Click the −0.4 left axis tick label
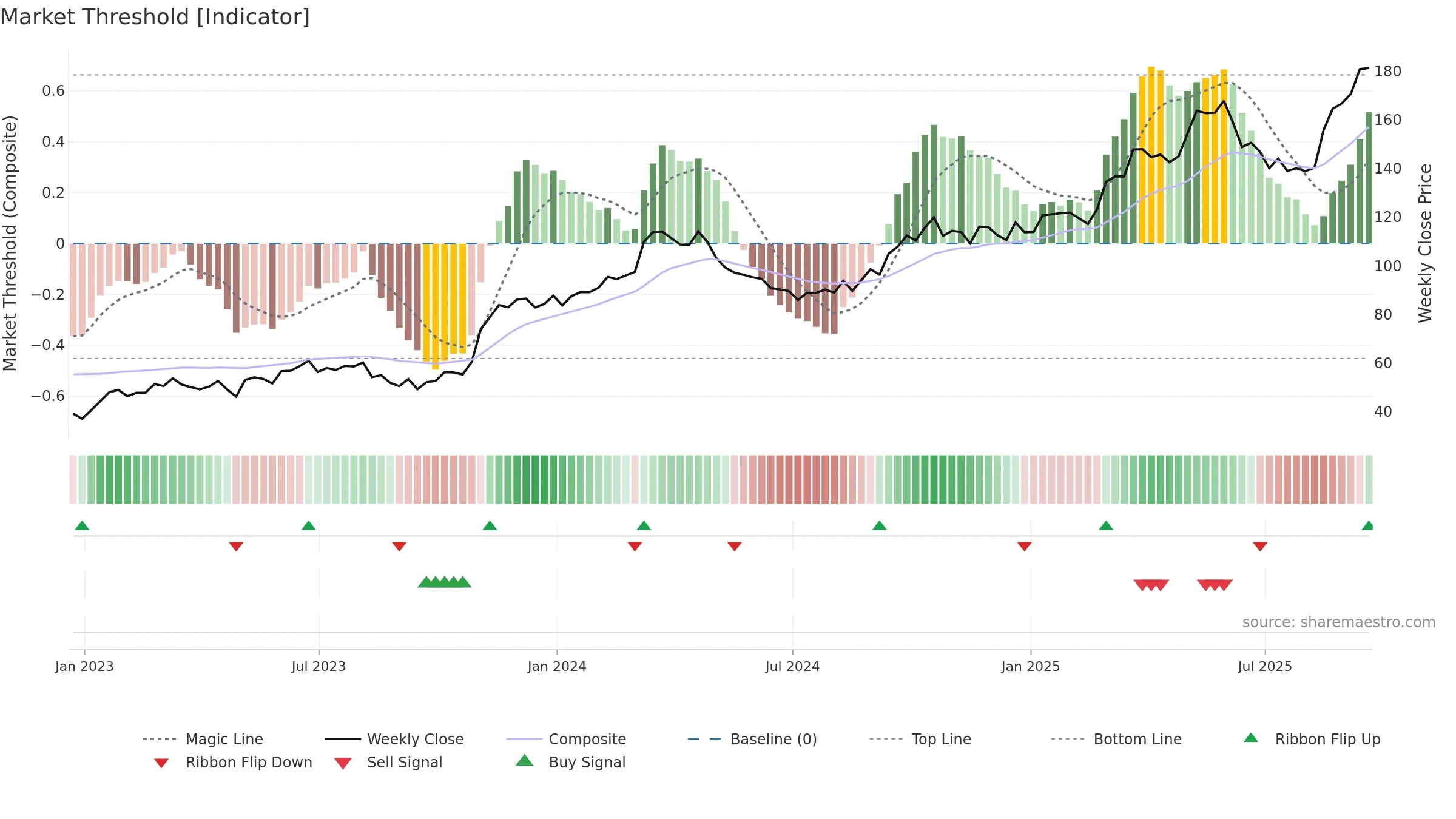Viewport: 1456px width, 819px height. 47,345
